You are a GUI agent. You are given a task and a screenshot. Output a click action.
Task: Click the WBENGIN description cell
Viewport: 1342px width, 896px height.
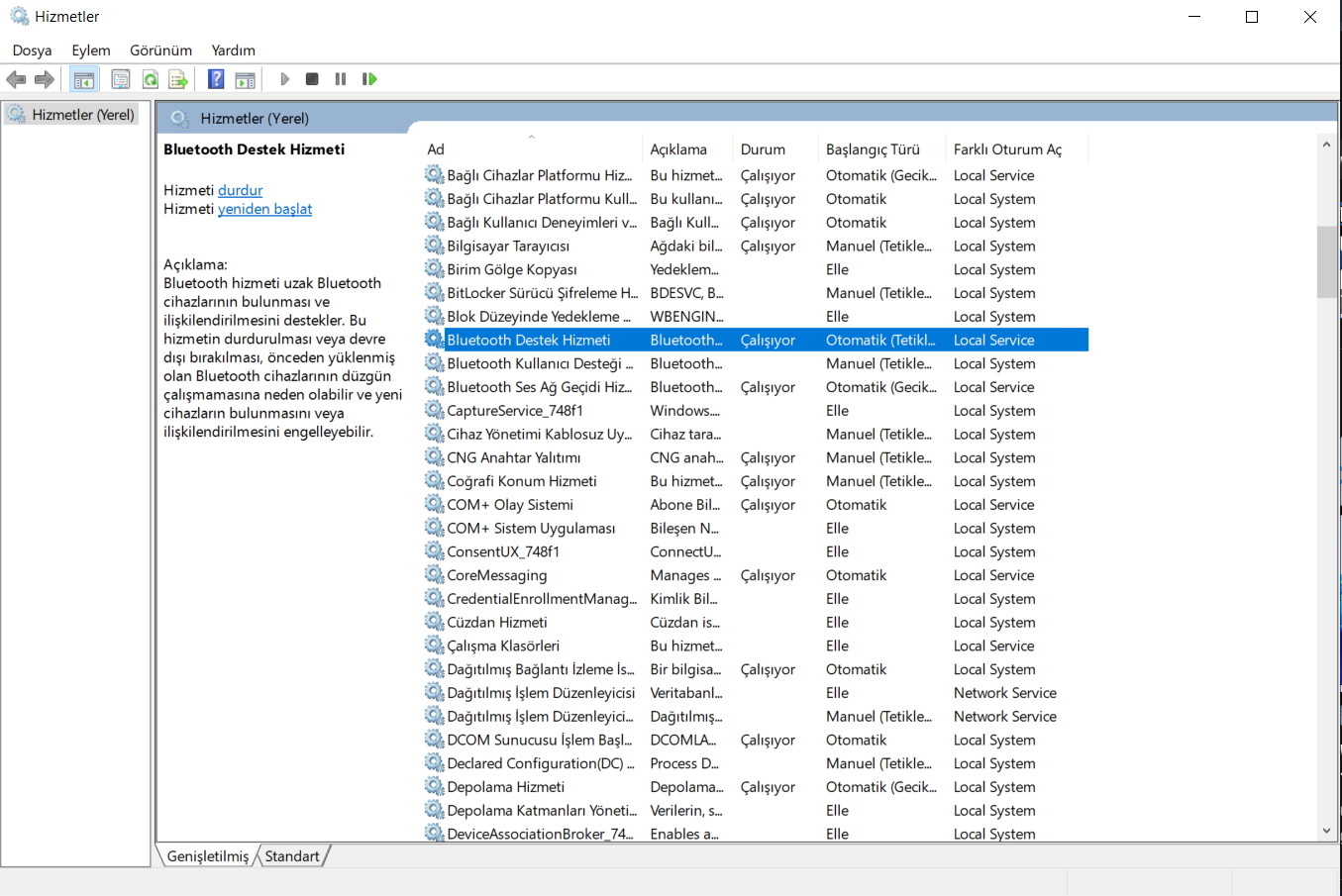[686, 317]
